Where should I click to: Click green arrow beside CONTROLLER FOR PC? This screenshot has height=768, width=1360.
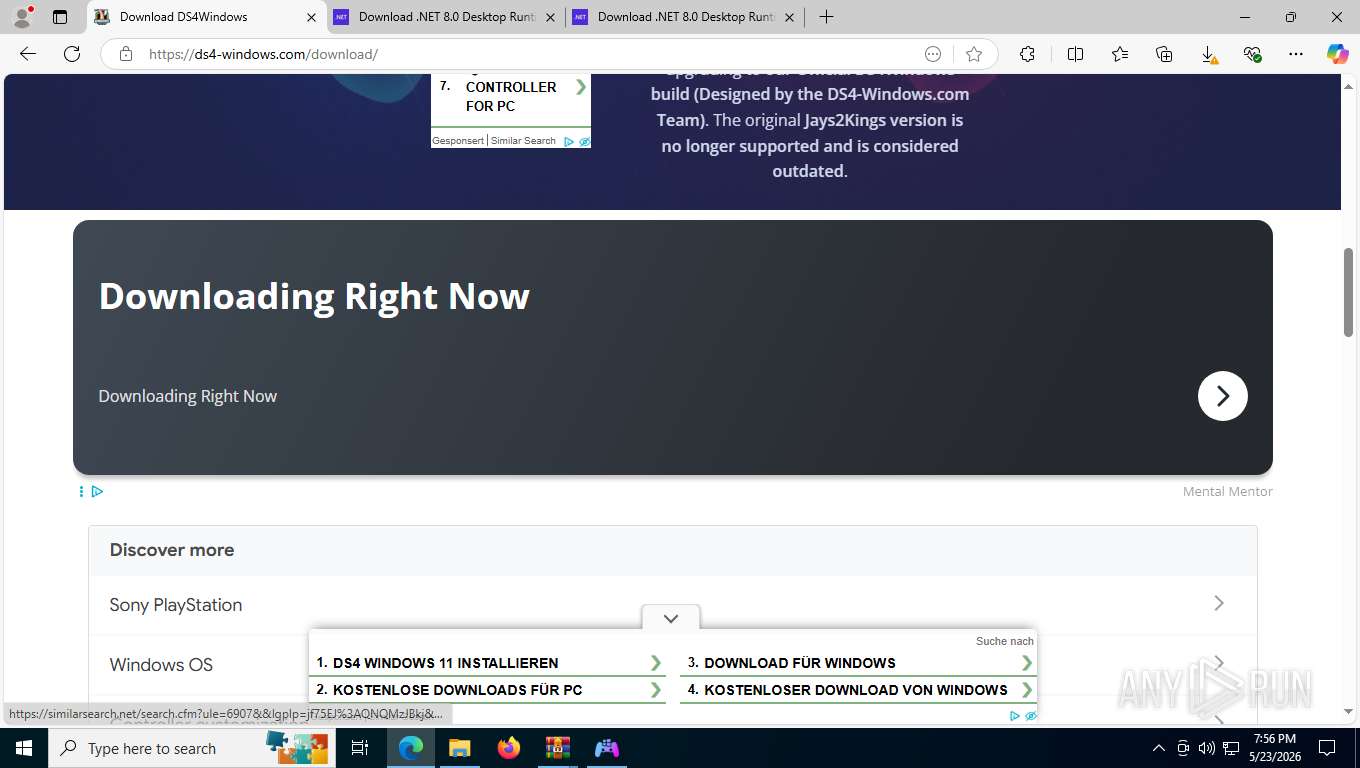pos(581,87)
